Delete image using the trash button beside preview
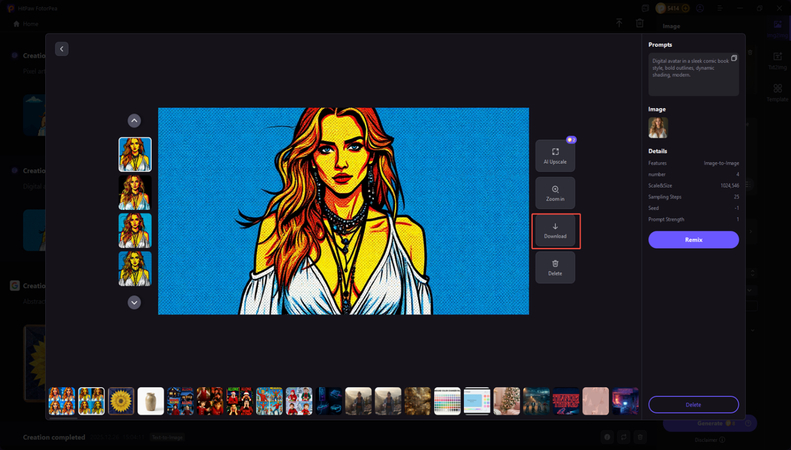 [x=555, y=267]
